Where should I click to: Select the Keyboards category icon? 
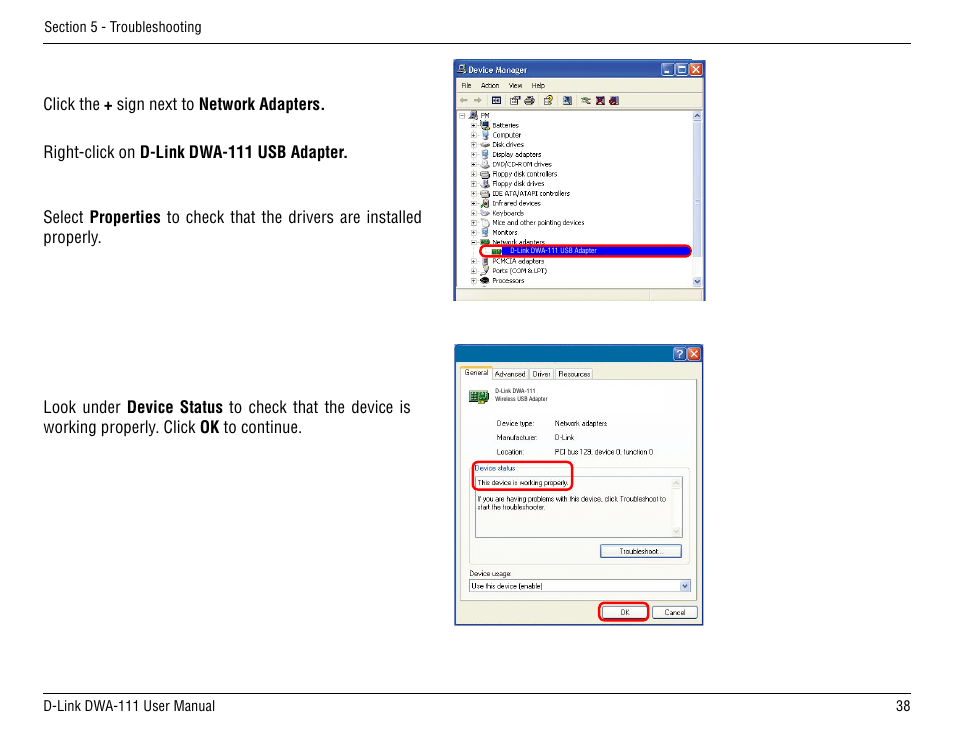click(x=485, y=213)
